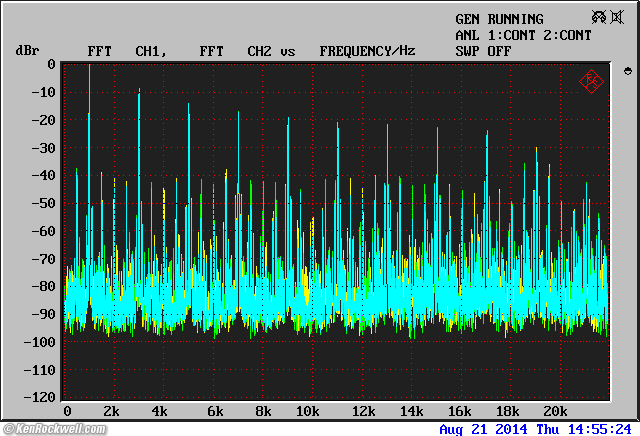Image resolution: width=640 pixels, height=436 pixels.
Task: Click the FREQUENCY/Hz axis title
Action: [x=367, y=51]
